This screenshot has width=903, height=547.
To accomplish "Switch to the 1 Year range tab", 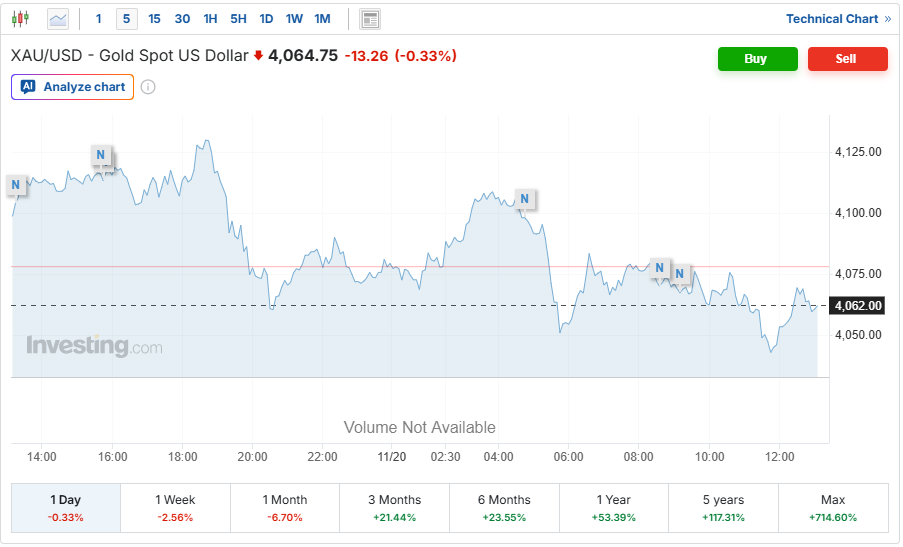I will [614, 508].
